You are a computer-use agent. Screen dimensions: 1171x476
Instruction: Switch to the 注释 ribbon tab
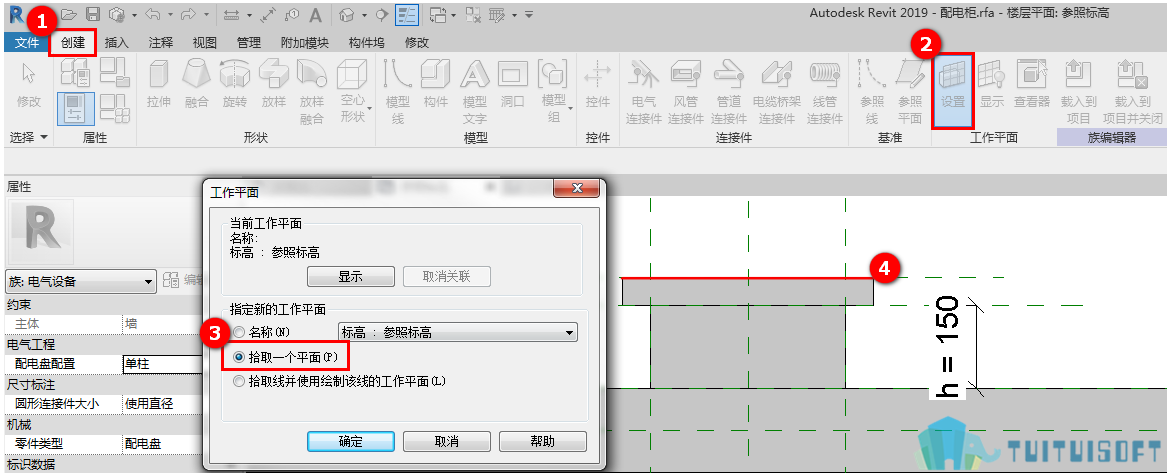tap(161, 43)
